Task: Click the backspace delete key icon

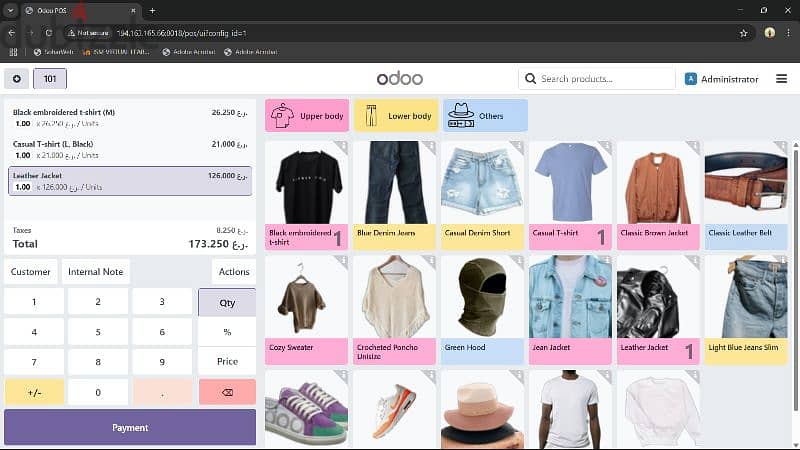Action: click(227, 392)
